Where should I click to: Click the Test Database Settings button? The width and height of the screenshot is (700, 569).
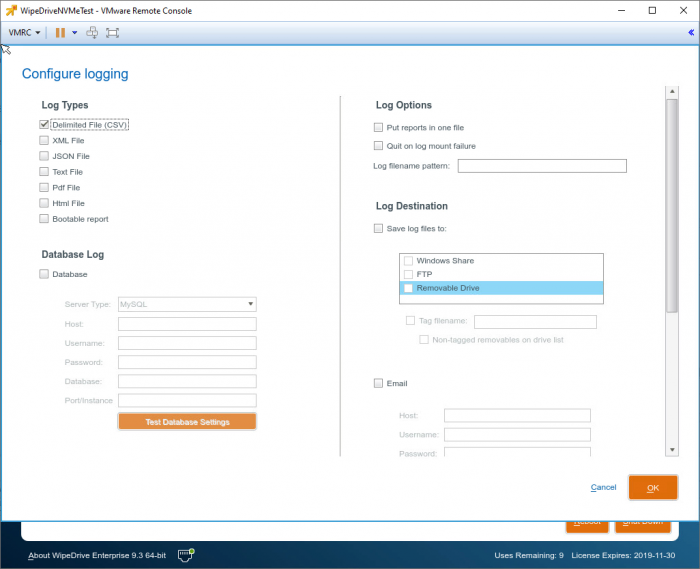(187, 422)
